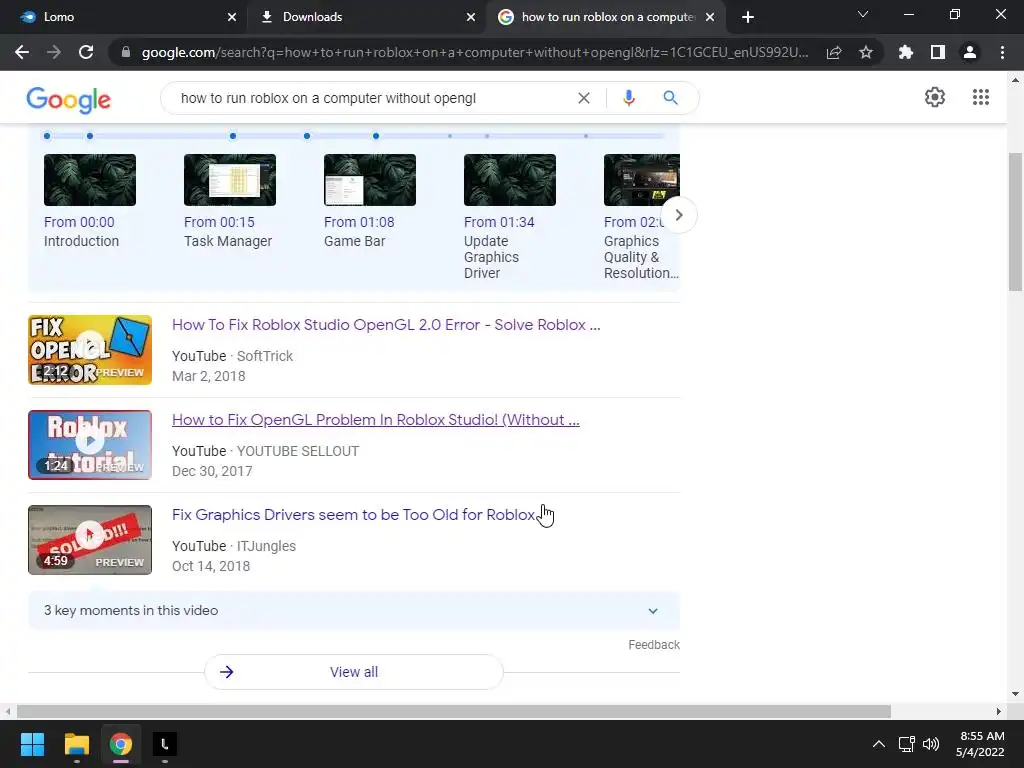Viewport: 1024px width, 768px height.
Task: Jump to From 01:34 timestamp link
Action: 499,222
